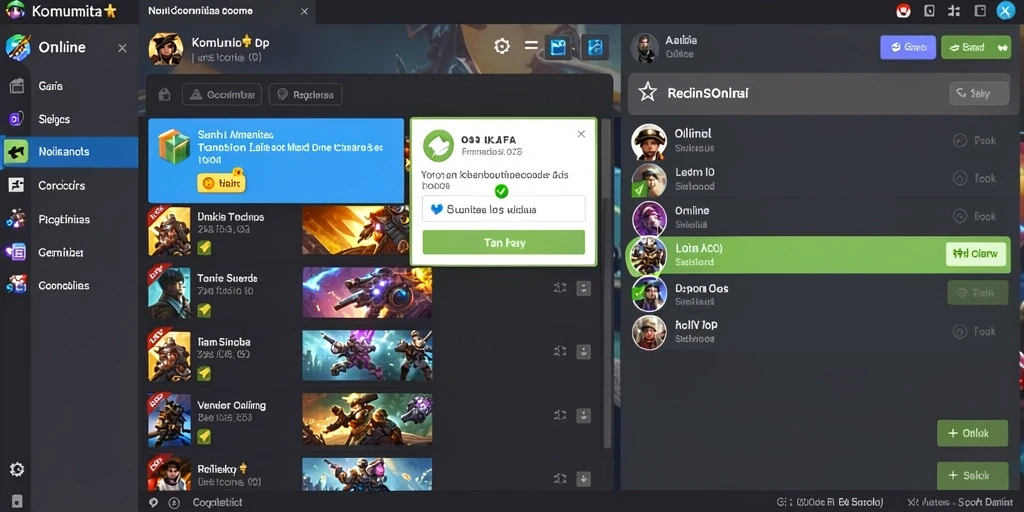Switch to the Regriatsa tab
This screenshot has height=512, width=1024.
tap(306, 95)
